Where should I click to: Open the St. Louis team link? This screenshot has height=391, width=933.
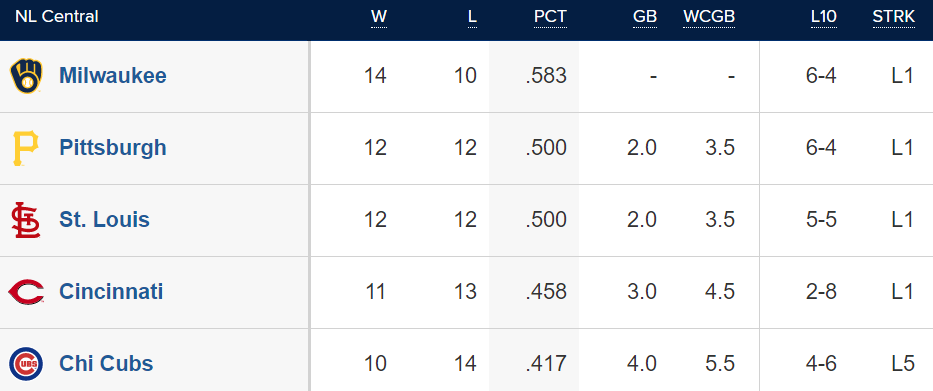click(104, 220)
